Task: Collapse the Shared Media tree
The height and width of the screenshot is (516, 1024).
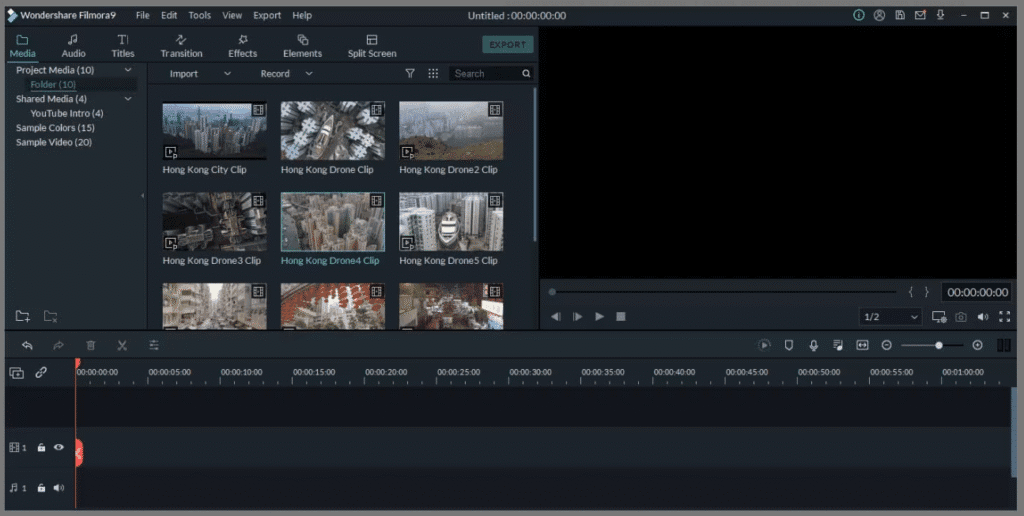Action: point(128,99)
